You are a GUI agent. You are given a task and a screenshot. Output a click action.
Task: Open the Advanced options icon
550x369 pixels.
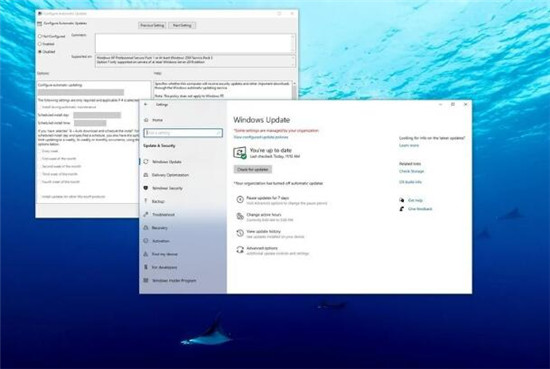coord(240,250)
